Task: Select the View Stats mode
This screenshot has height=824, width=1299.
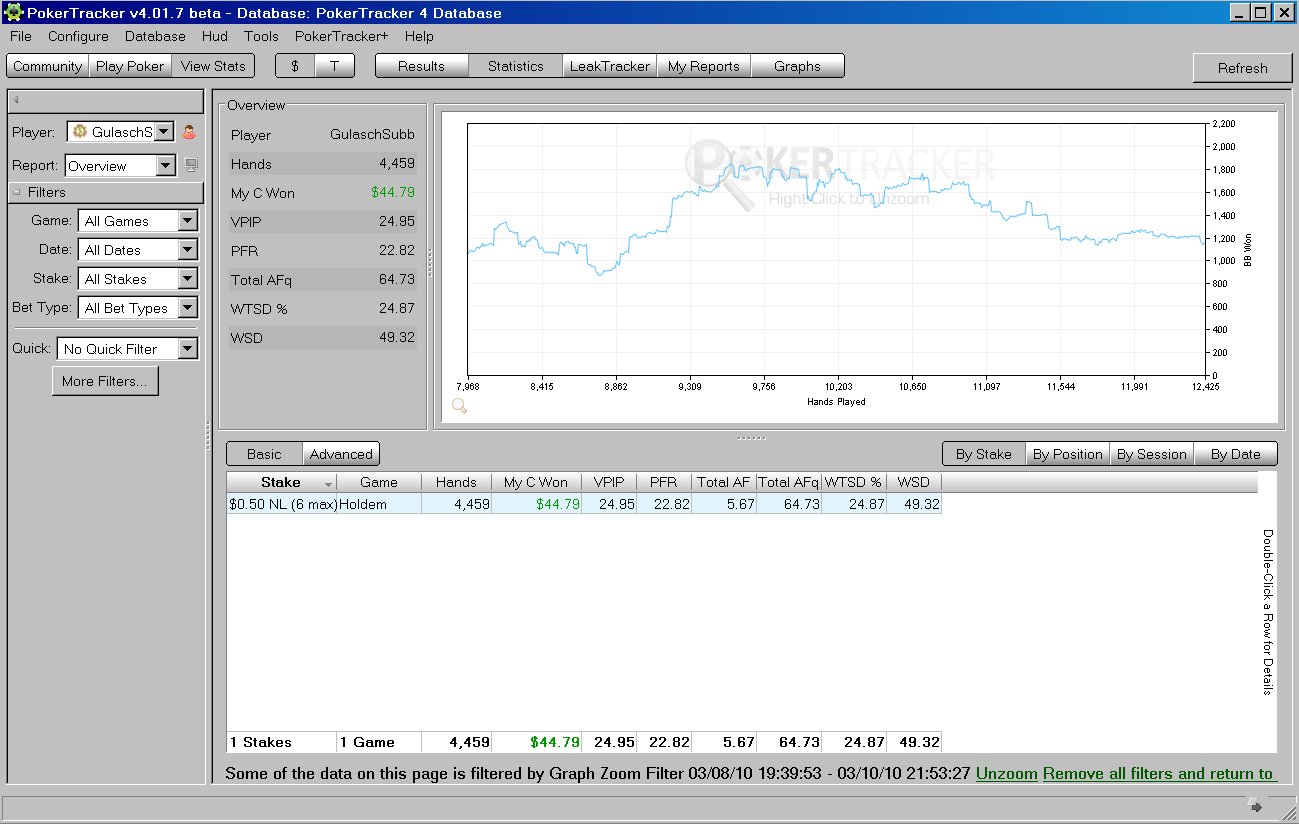Action: [x=213, y=66]
